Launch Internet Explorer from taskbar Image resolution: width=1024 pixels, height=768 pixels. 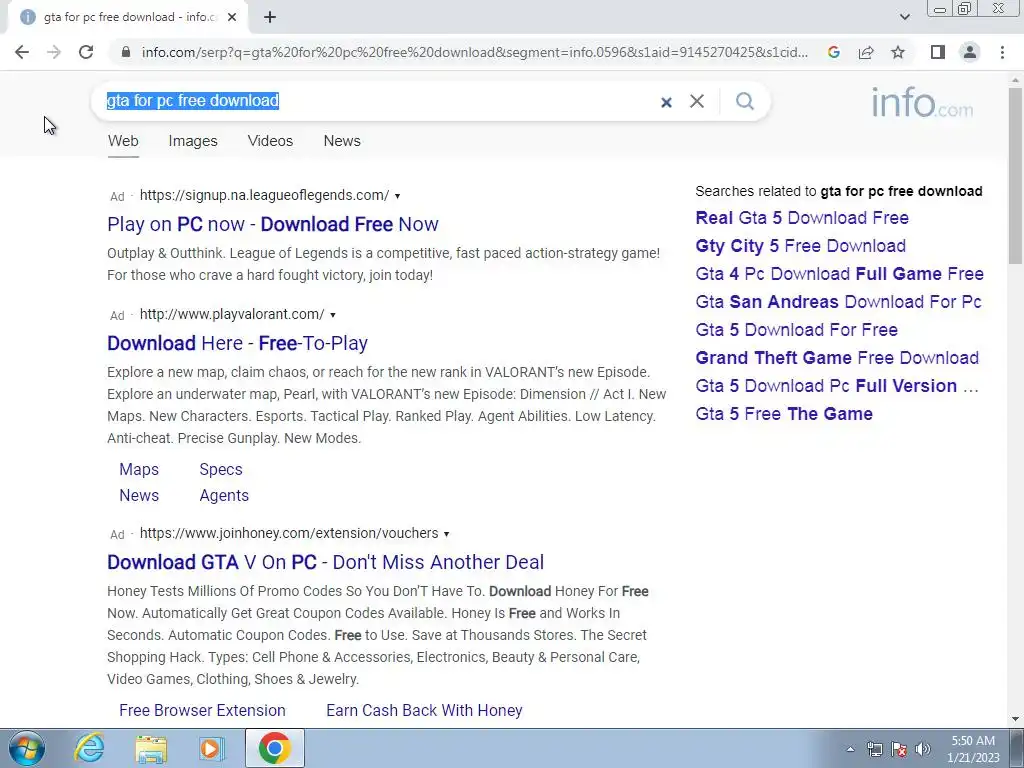coord(89,748)
